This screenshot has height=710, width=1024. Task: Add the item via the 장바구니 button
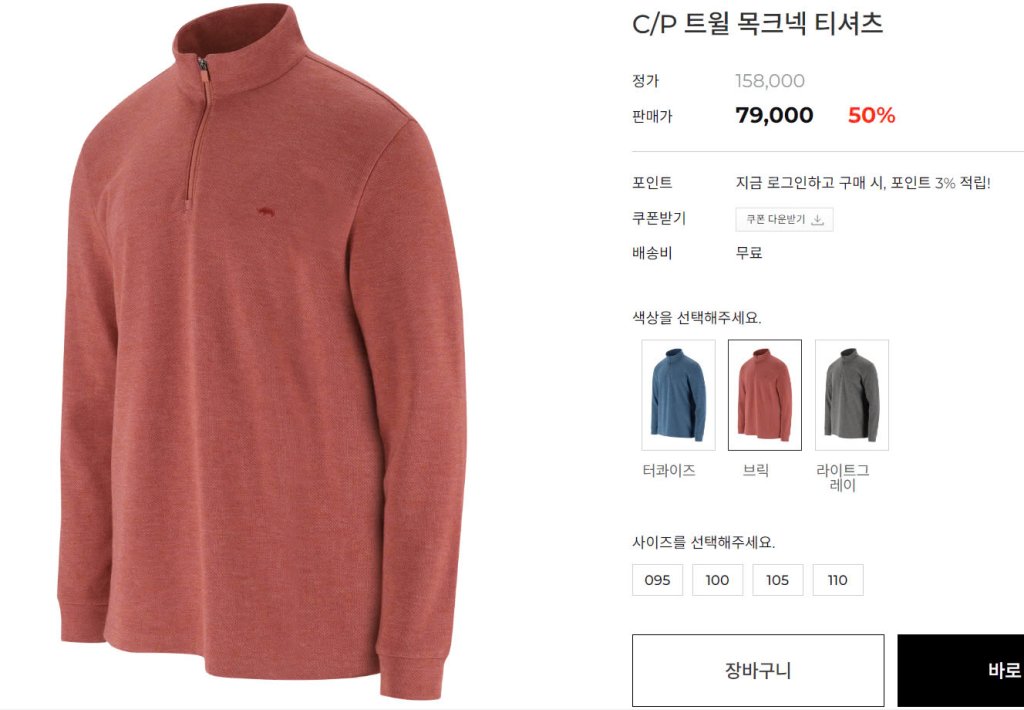point(758,670)
